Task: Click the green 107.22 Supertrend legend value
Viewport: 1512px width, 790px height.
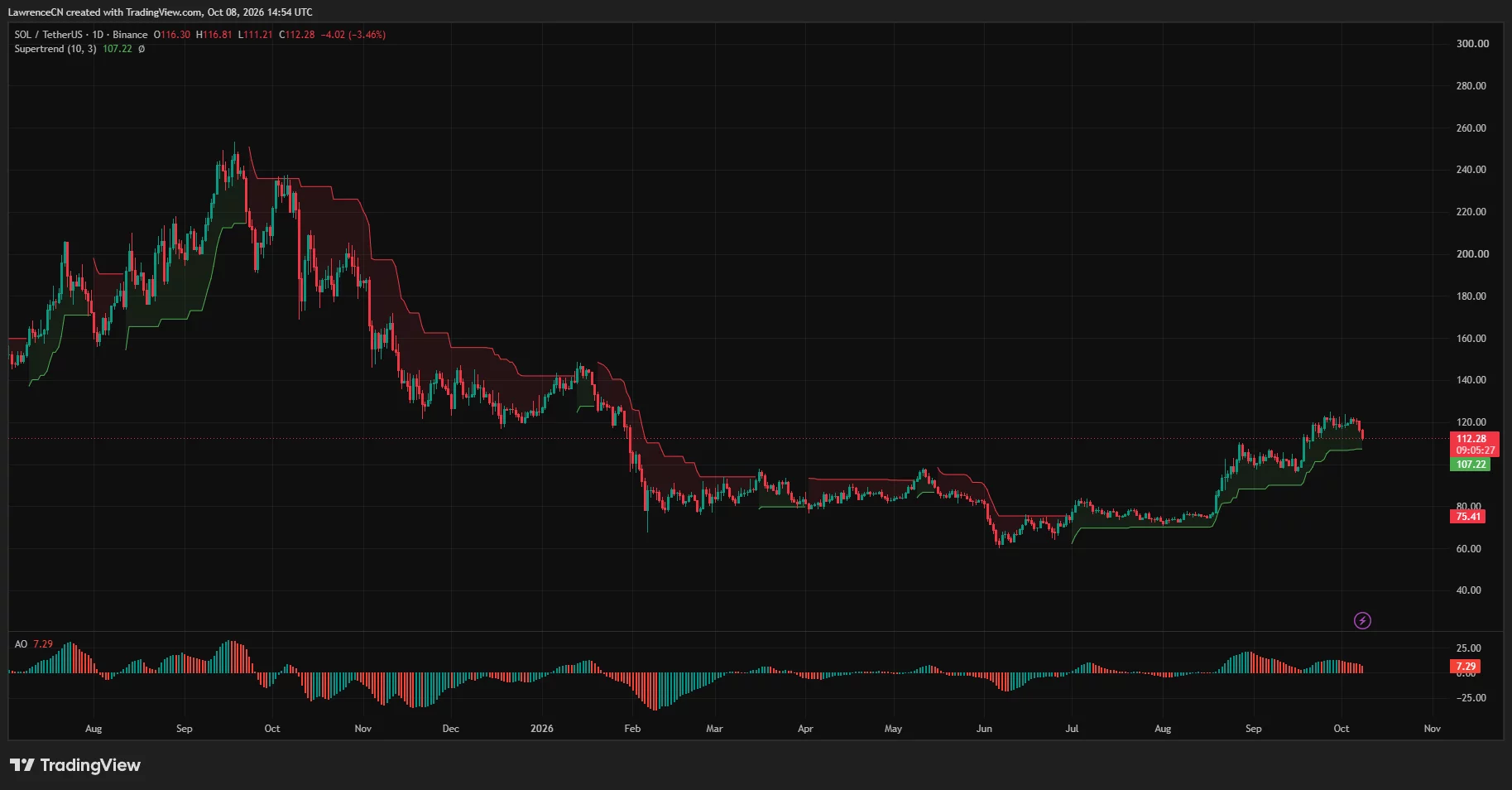Action: pos(118,49)
